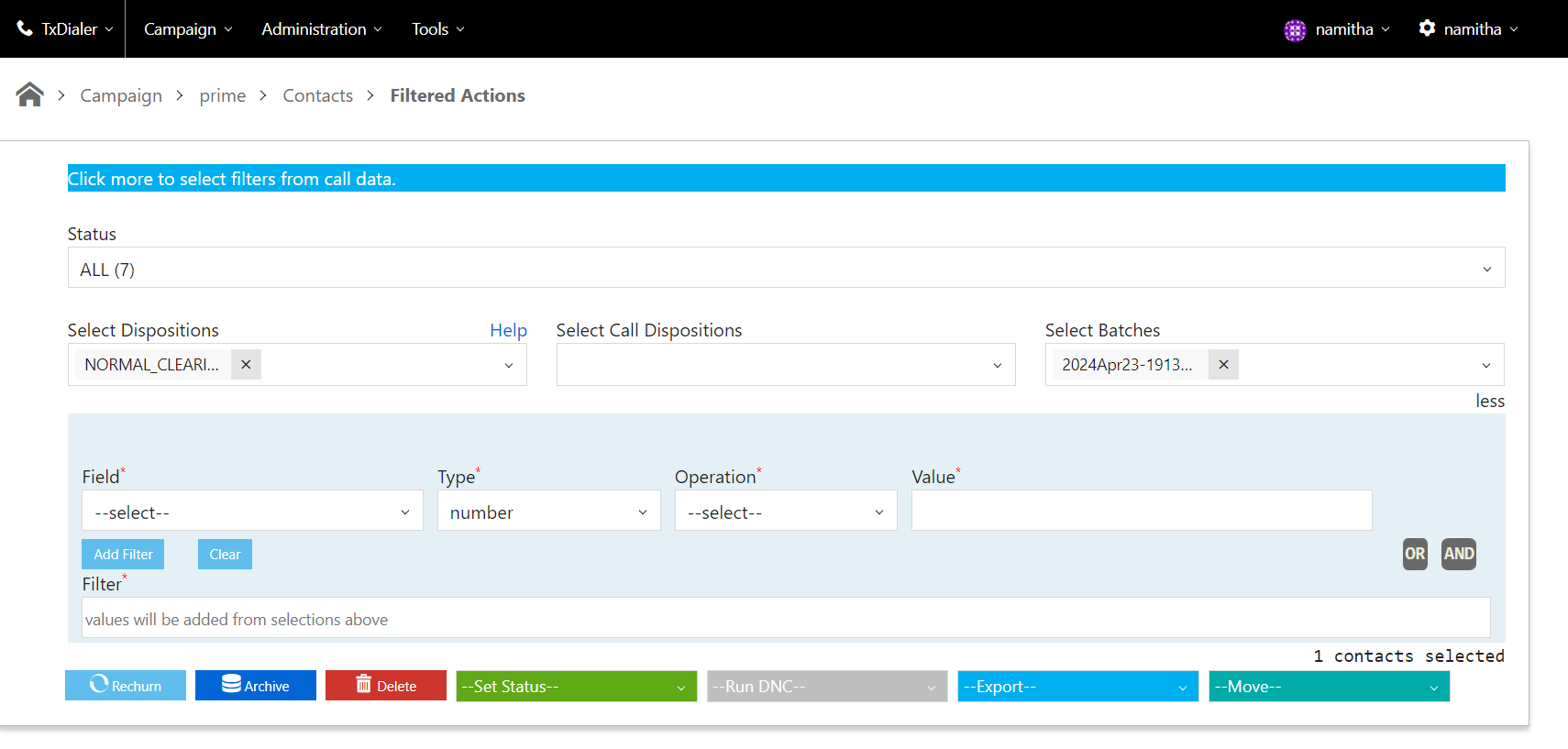
Task: Click the Rechurn button
Action: click(126, 686)
